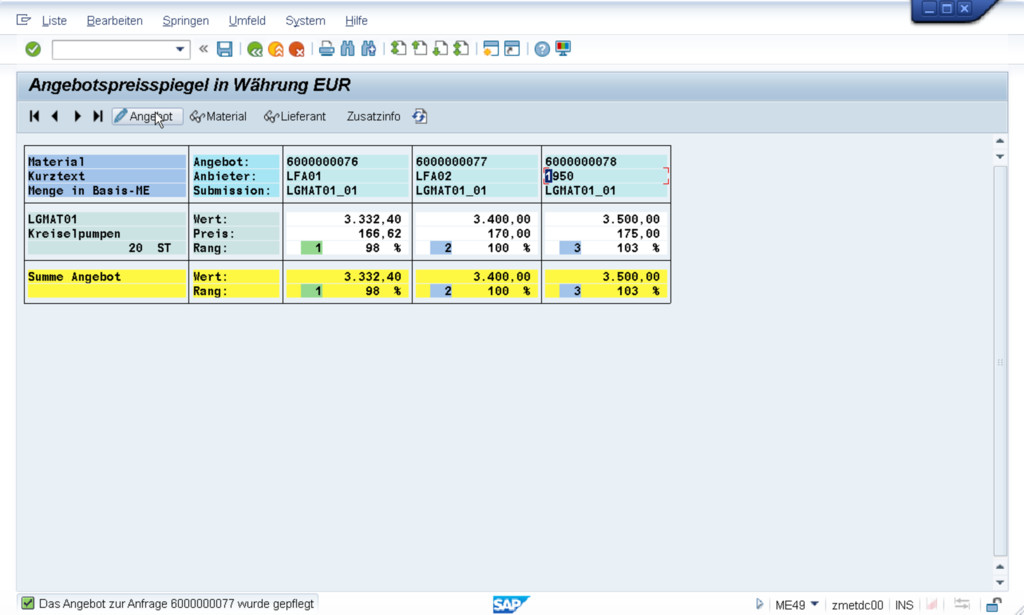Open the Liste menu
The image size is (1024, 615).
(54, 21)
